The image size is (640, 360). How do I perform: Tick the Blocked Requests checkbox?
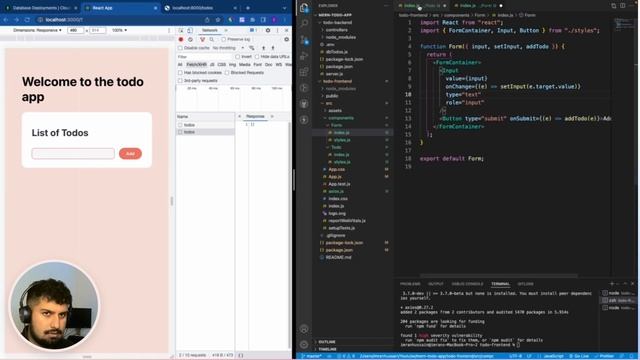pos(227,73)
